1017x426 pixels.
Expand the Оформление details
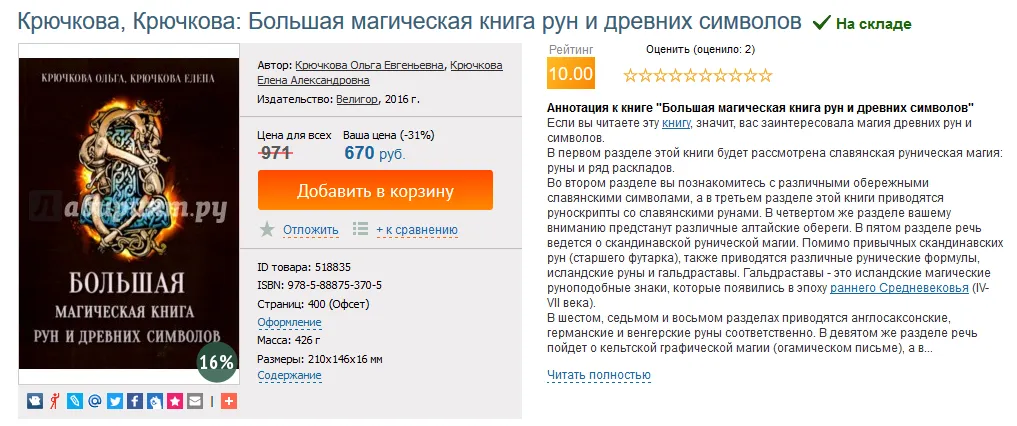pos(289,322)
